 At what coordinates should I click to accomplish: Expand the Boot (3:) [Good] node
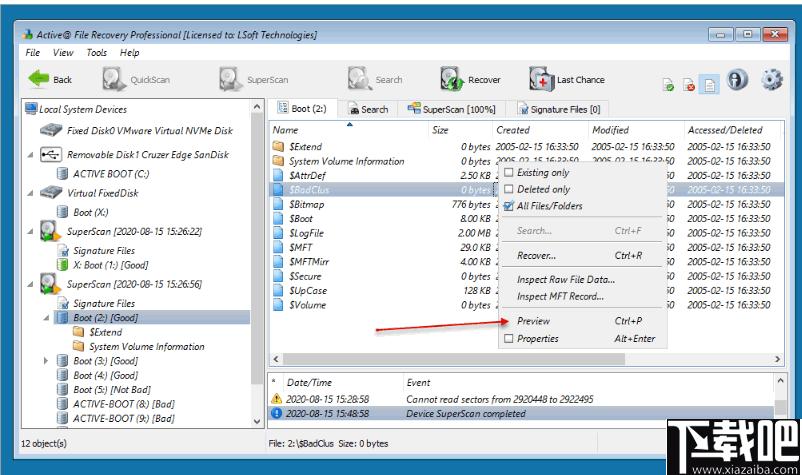click(x=46, y=361)
